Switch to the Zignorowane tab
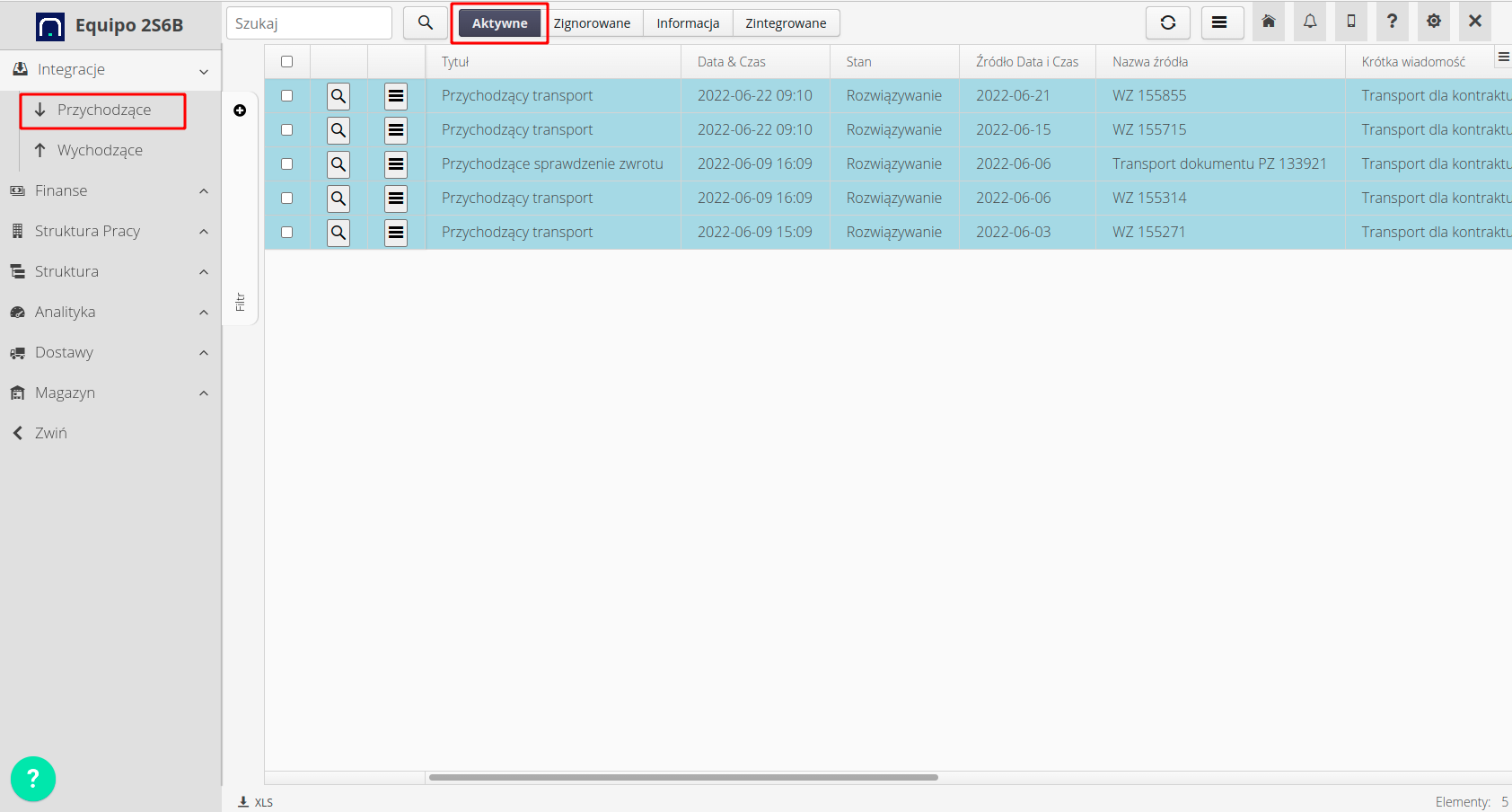Image resolution: width=1512 pixels, height=812 pixels. click(593, 22)
